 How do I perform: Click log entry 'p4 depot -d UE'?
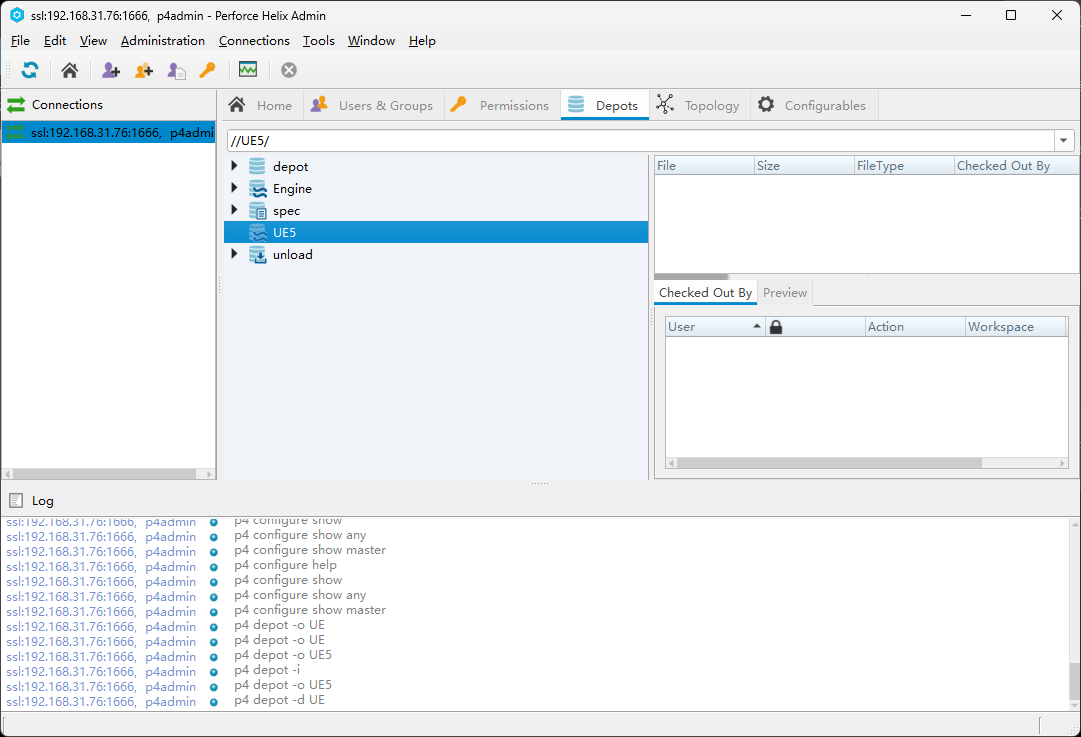click(279, 700)
